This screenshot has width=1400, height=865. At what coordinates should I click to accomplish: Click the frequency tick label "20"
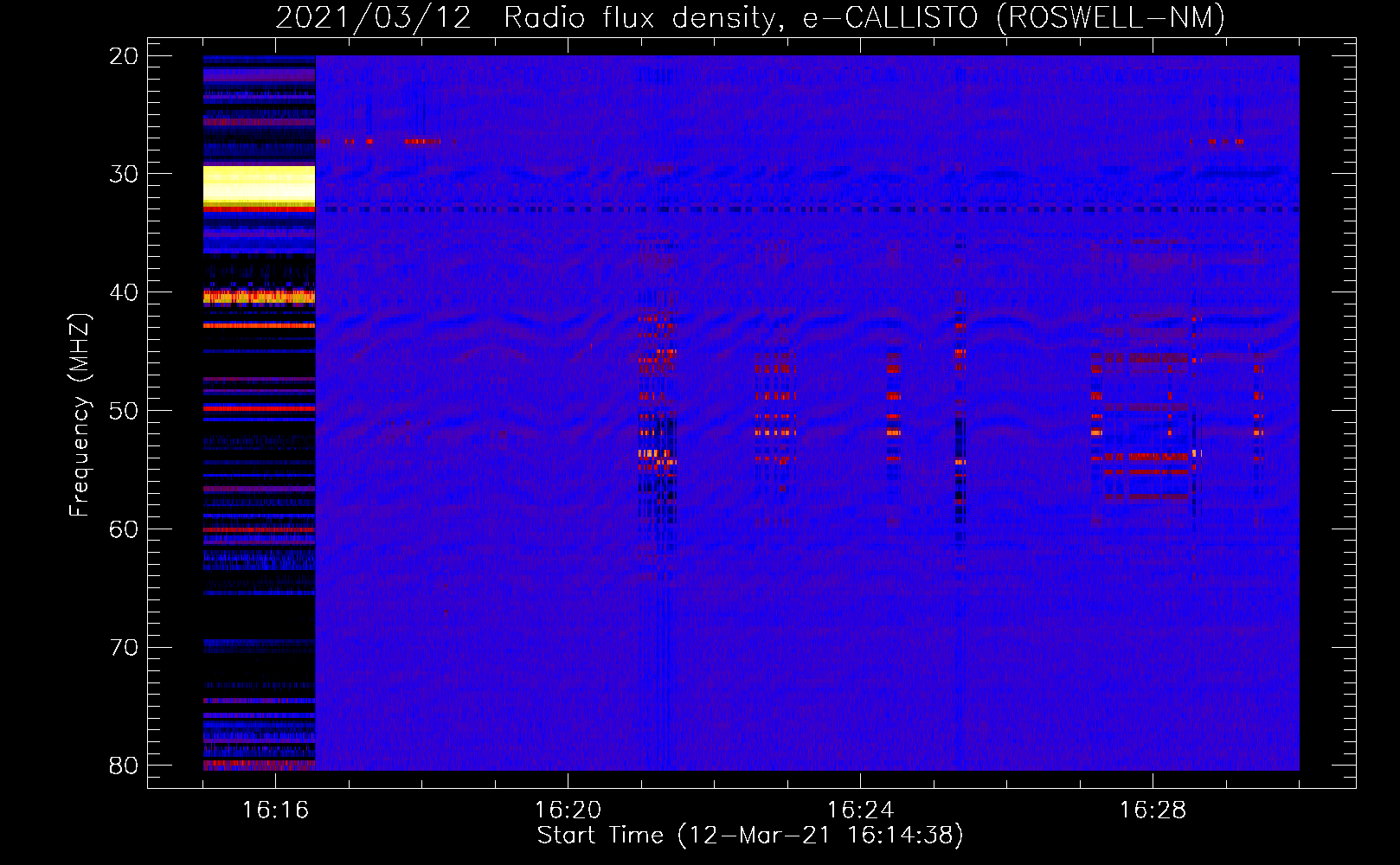124,56
